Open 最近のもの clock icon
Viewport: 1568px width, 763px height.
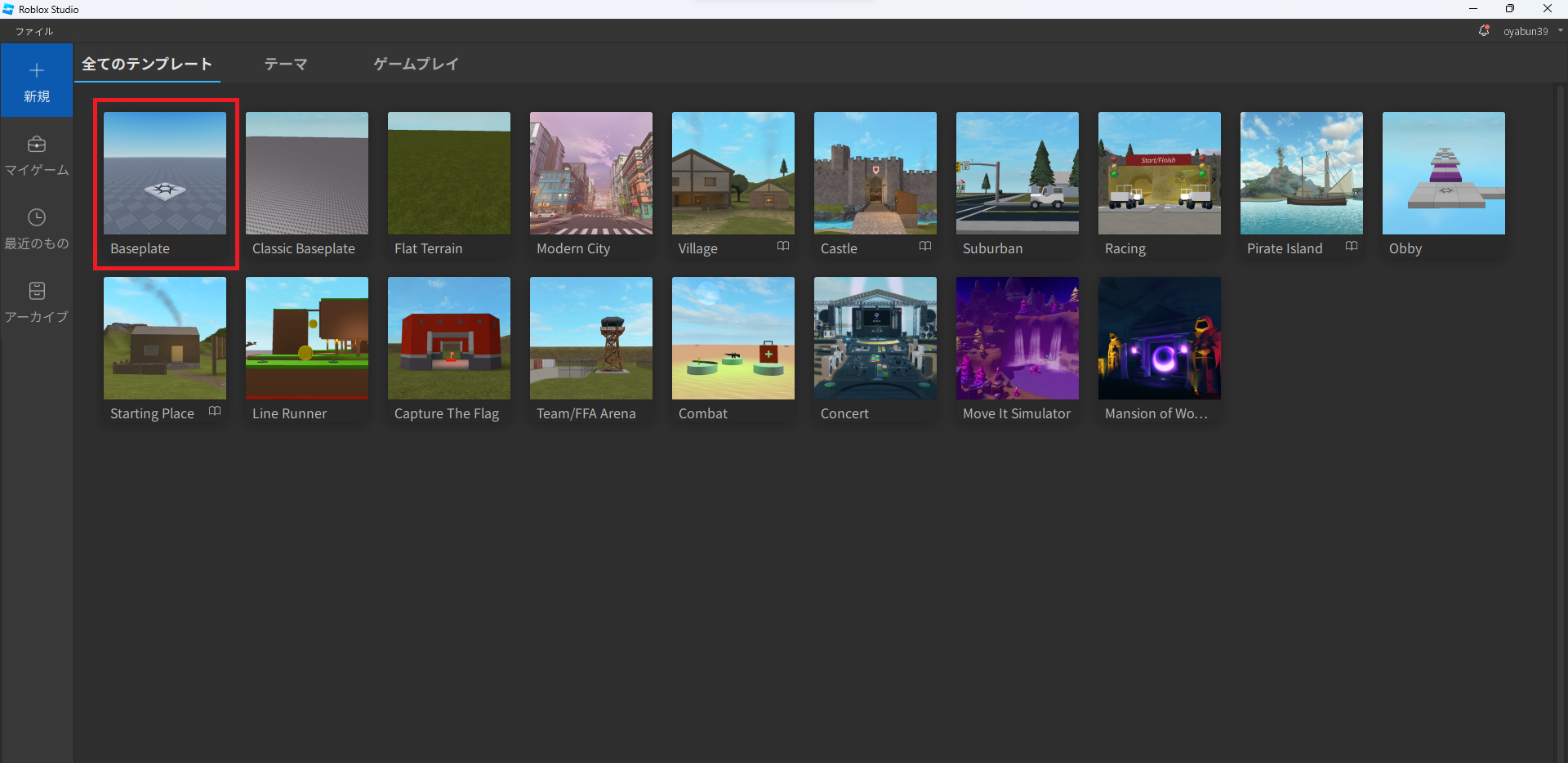point(37,217)
